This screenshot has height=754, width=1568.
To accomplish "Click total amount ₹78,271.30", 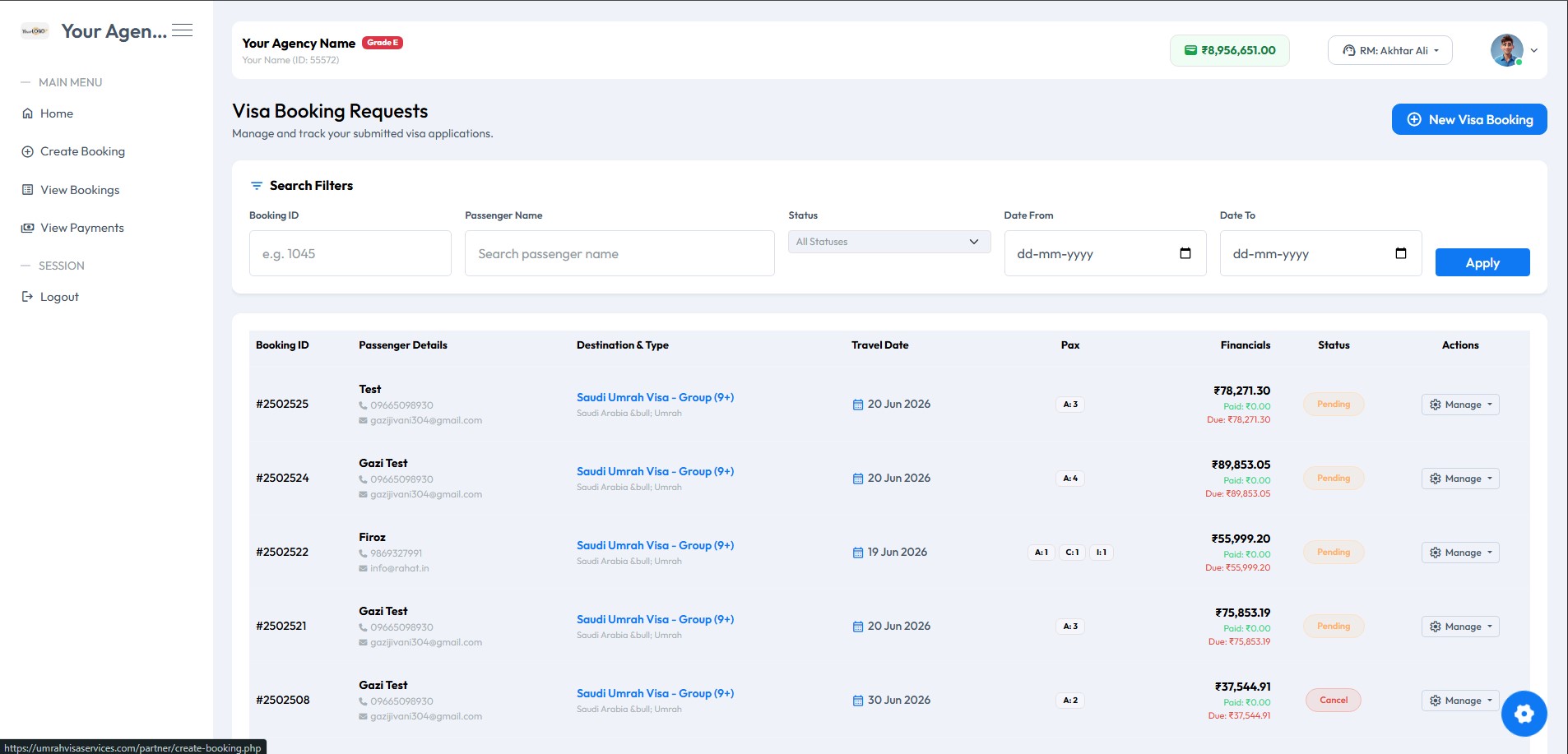I will click(x=1241, y=391).
